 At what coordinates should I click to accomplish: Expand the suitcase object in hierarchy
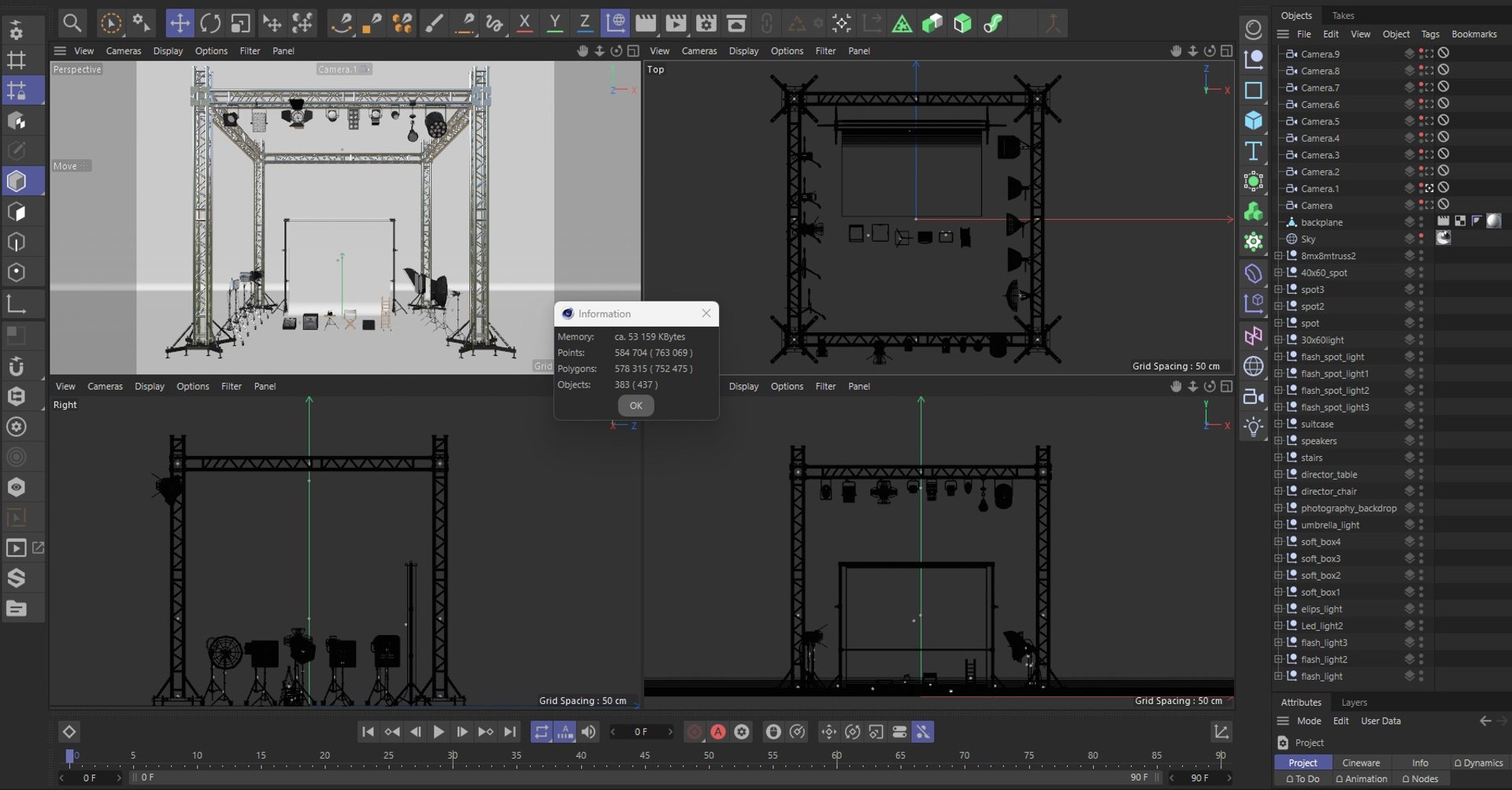(1279, 424)
